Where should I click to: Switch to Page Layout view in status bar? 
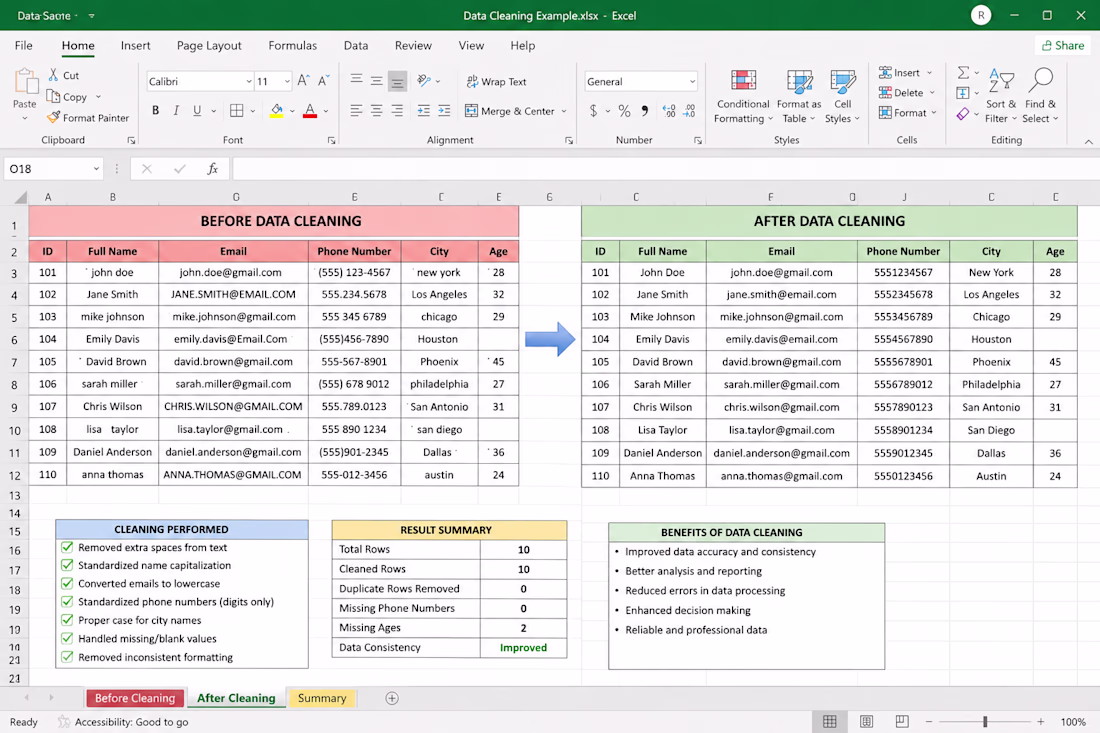[x=866, y=721]
